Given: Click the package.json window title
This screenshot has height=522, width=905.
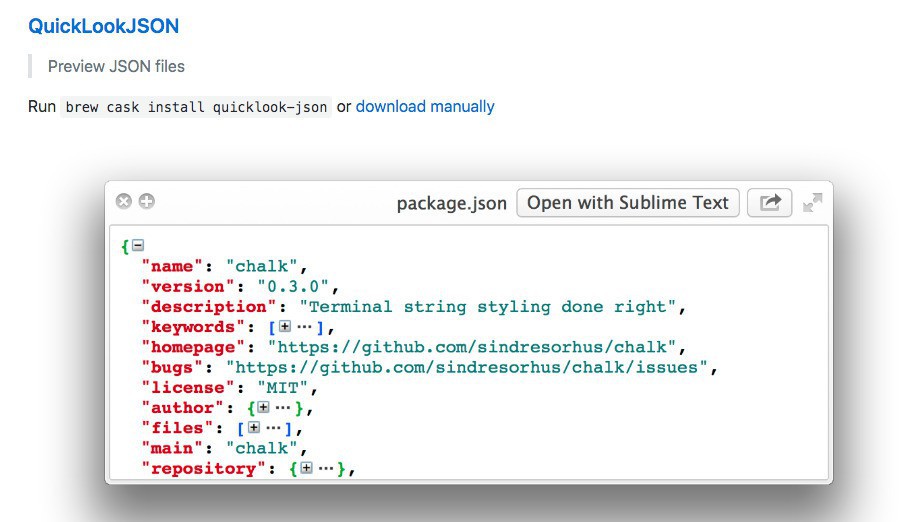Looking at the screenshot, I should [x=451, y=203].
